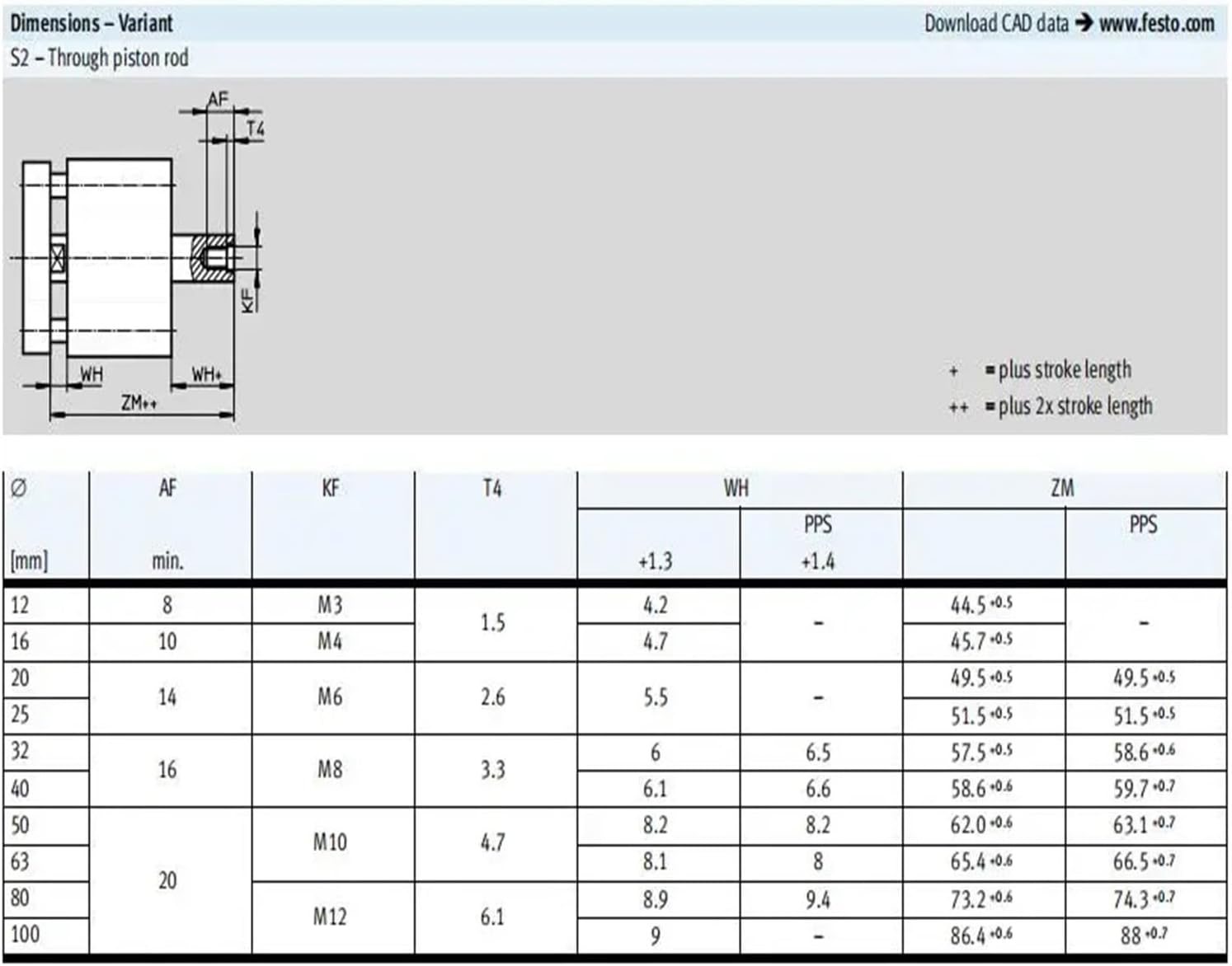Select the ZM++ dimension line
Screen dimensions: 1232x966
tap(140, 406)
